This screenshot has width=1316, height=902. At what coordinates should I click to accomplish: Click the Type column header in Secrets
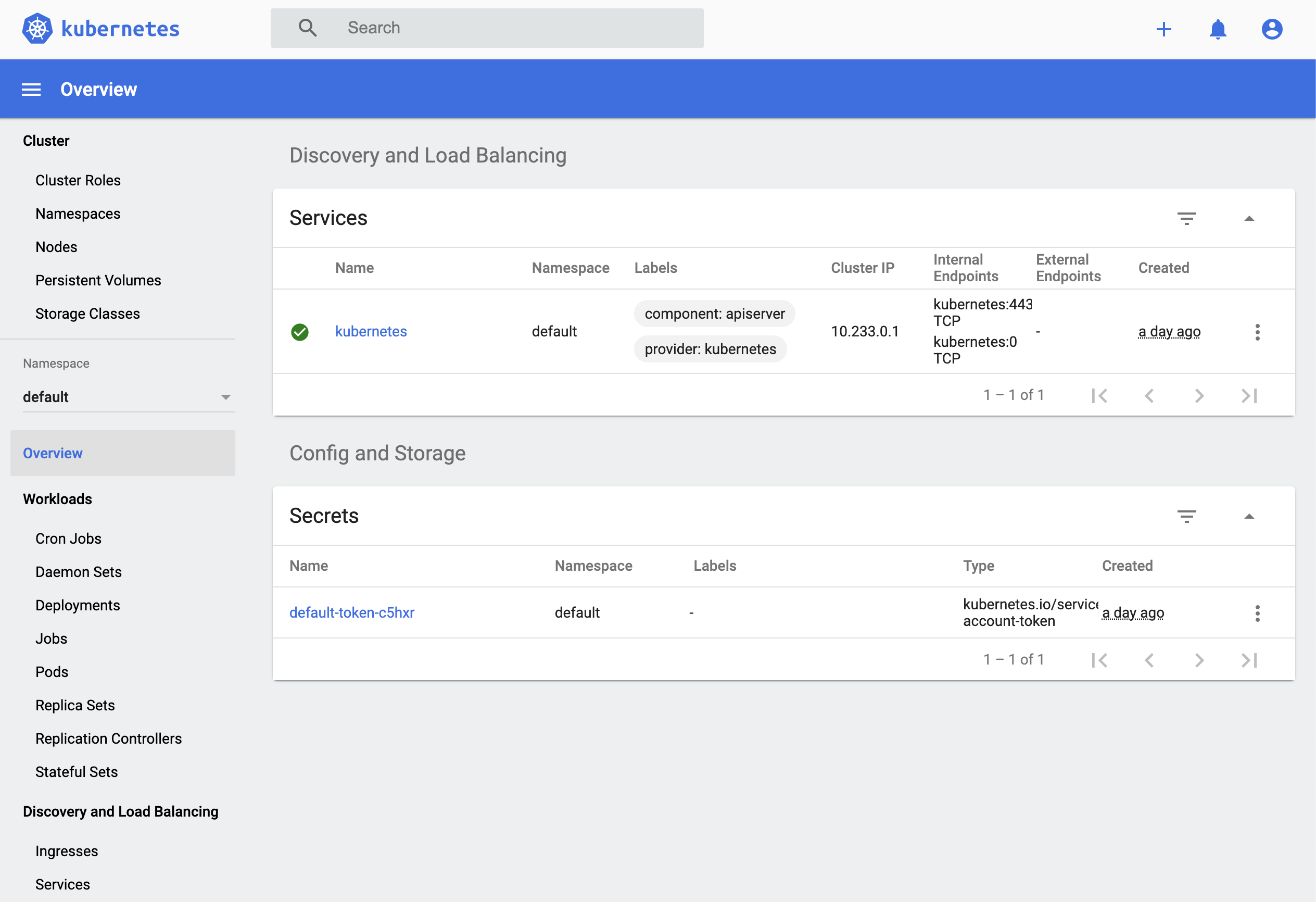coord(979,566)
